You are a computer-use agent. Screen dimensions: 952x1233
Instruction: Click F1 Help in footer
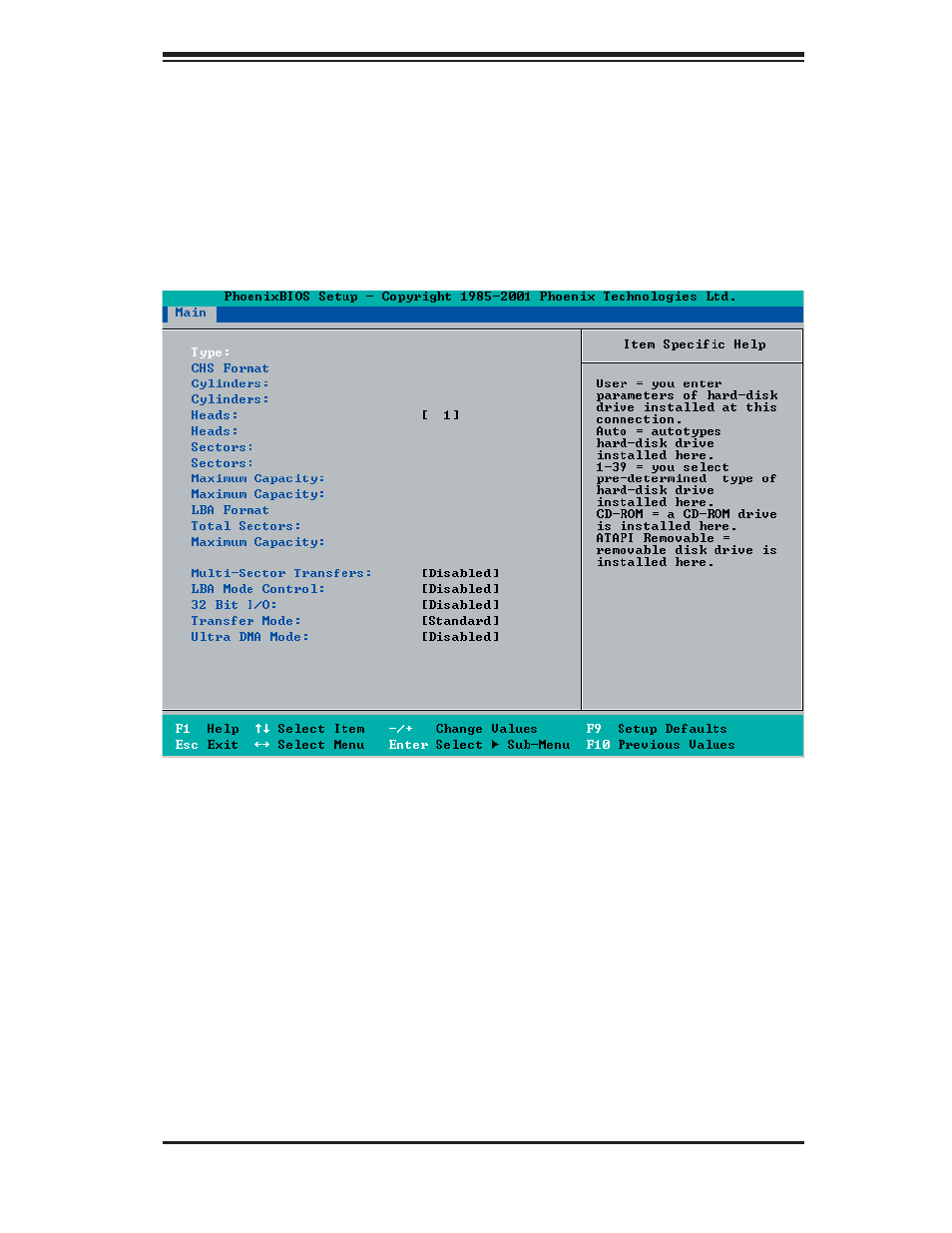pos(207,729)
